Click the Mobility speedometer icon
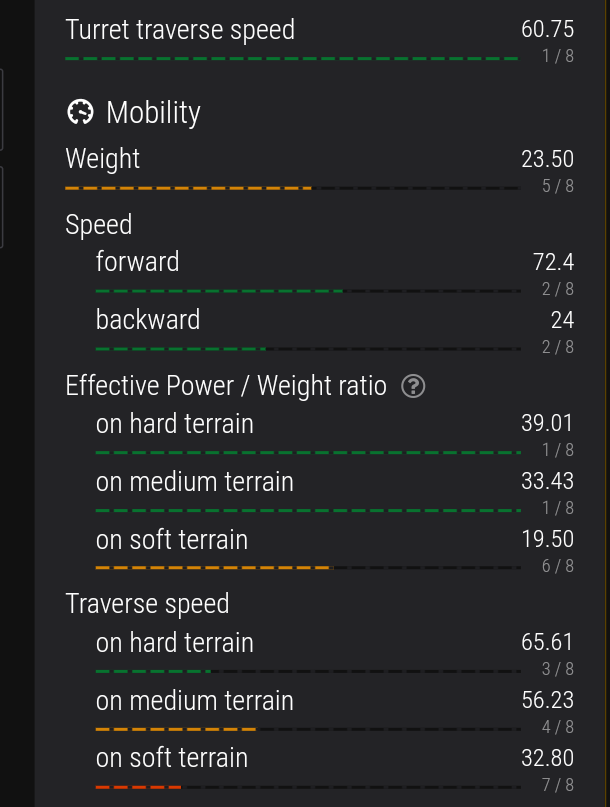Screen dimensions: 610x807 pos(80,112)
